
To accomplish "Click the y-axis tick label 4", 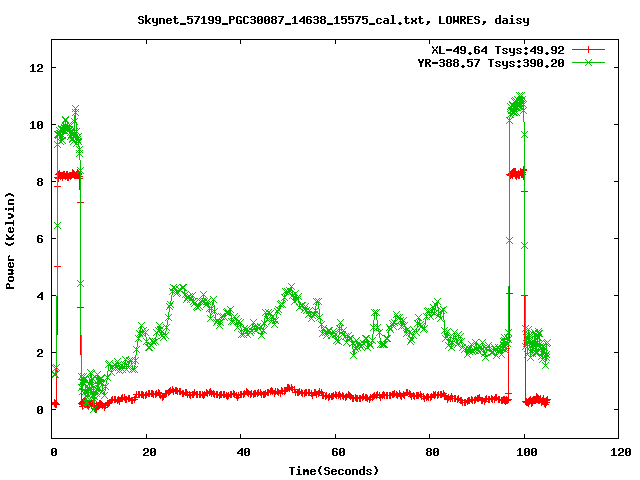I will pos(40,296).
